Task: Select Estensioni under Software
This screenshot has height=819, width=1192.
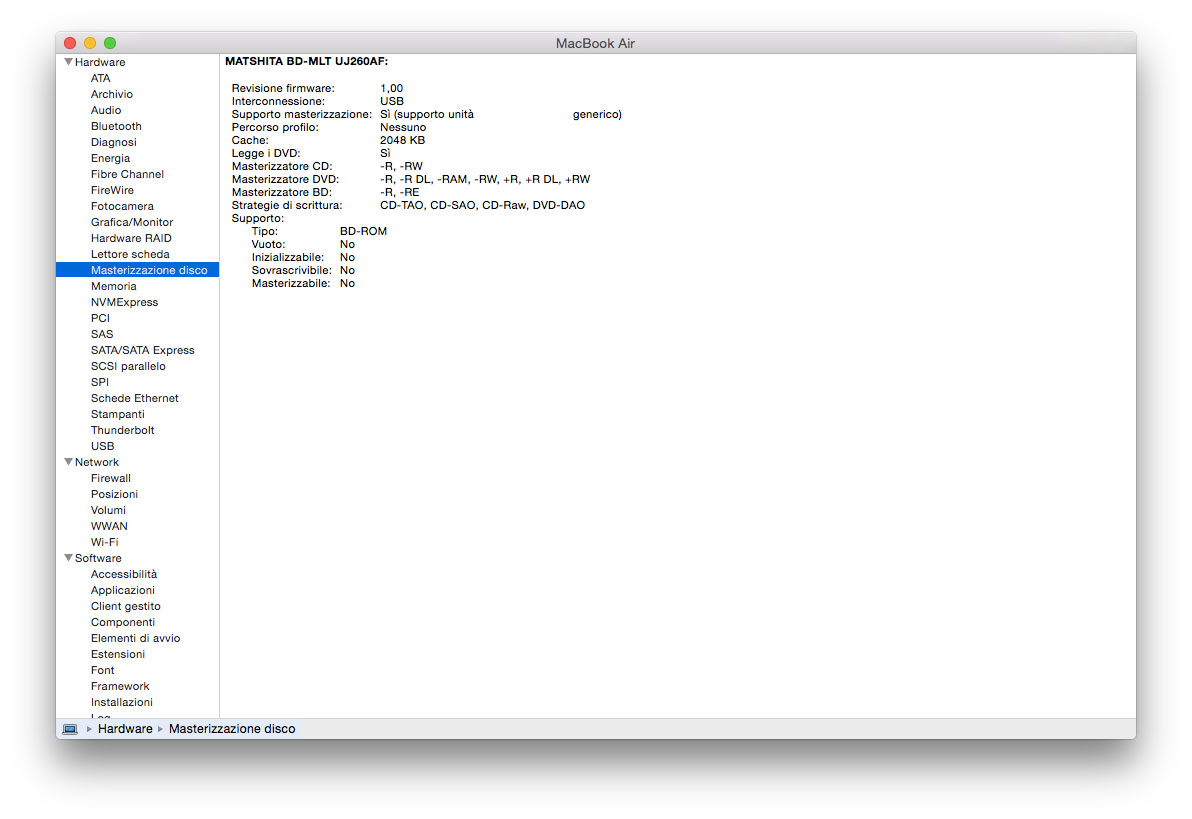Action: pos(118,653)
